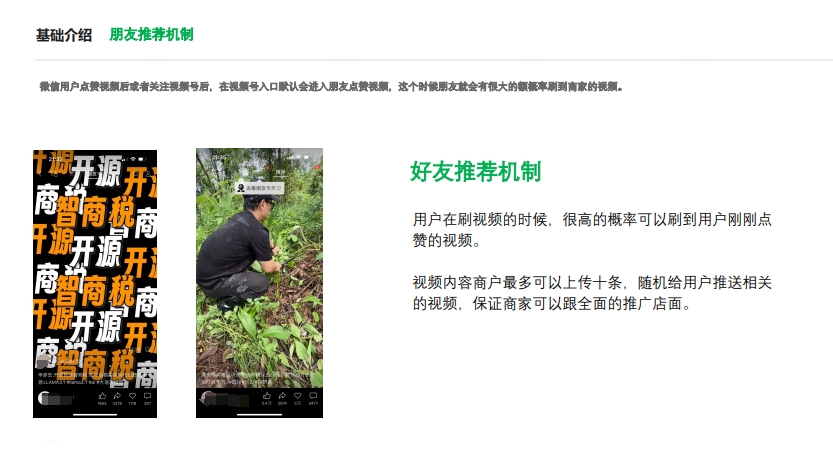Select the 朋友推荐机制 tab
Image resolution: width=833 pixels, height=460 pixels.
[151, 35]
